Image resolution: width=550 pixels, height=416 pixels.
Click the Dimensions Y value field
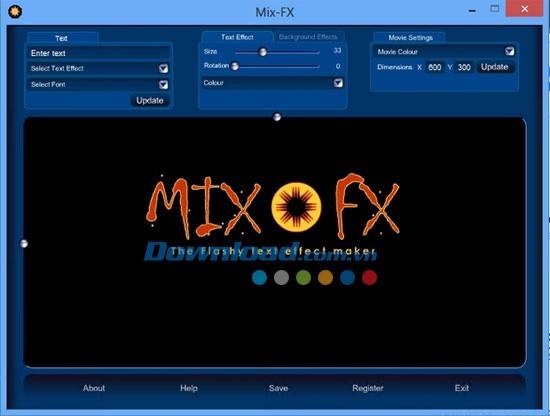[x=464, y=67]
